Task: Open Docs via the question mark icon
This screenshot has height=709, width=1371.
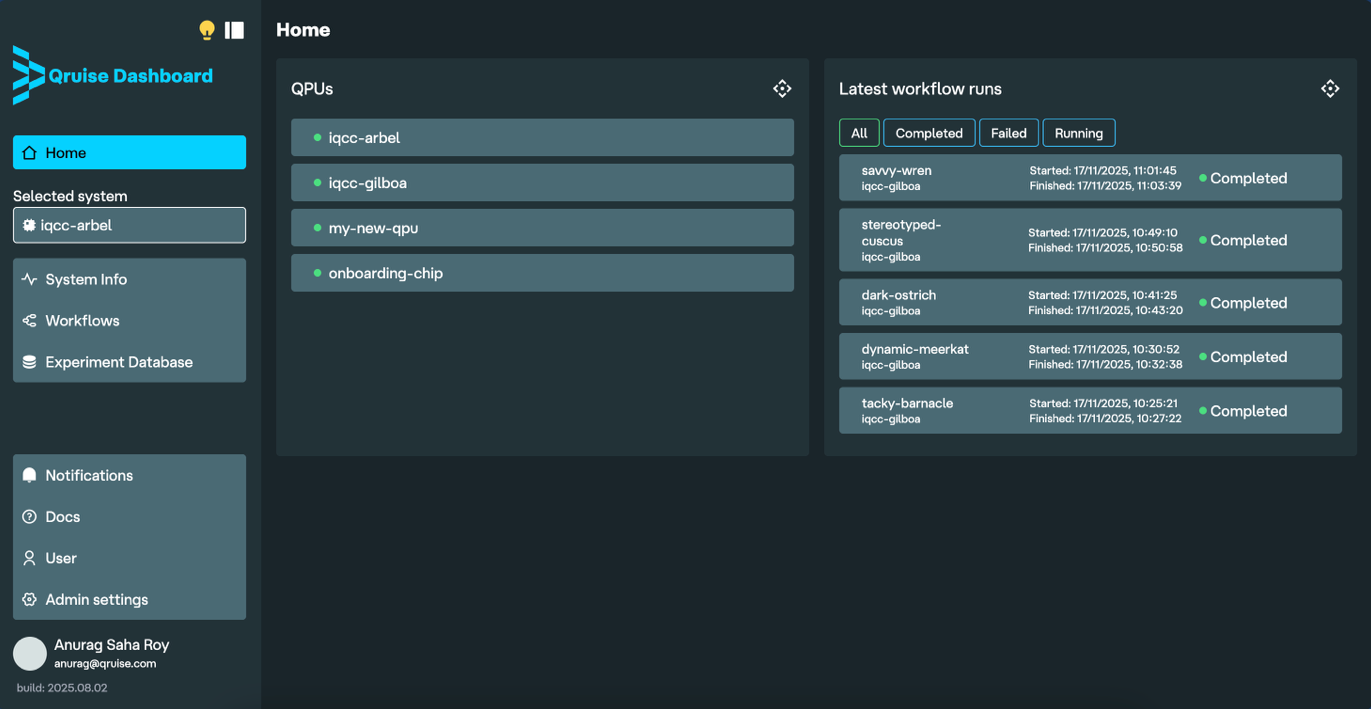Action: (29, 517)
